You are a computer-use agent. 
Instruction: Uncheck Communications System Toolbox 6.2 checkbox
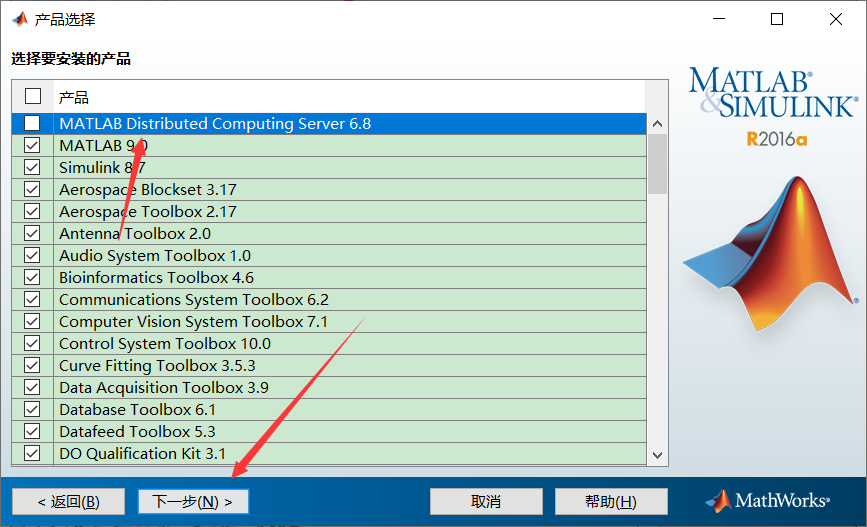(x=32, y=299)
